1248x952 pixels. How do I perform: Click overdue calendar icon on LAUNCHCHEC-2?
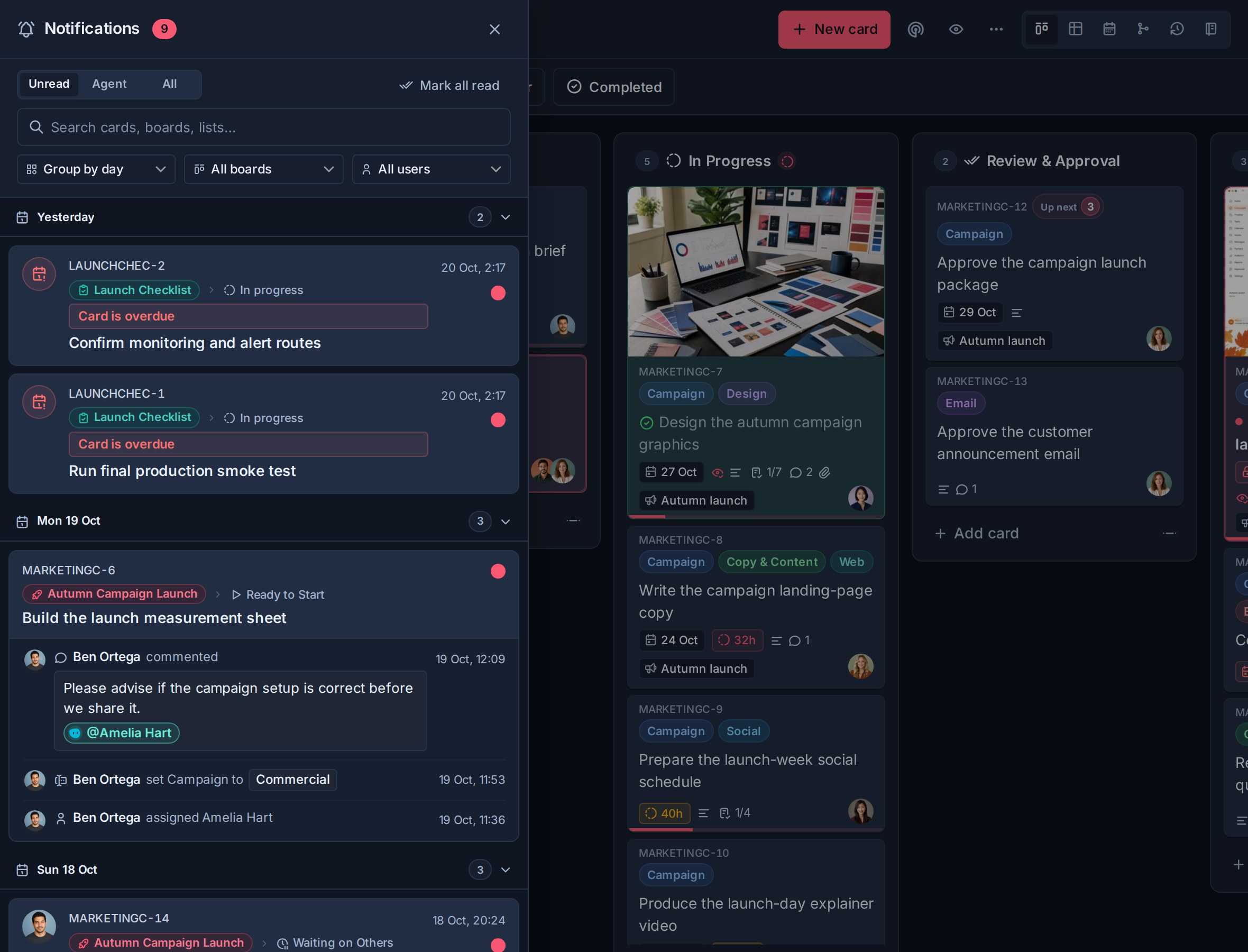coord(39,274)
